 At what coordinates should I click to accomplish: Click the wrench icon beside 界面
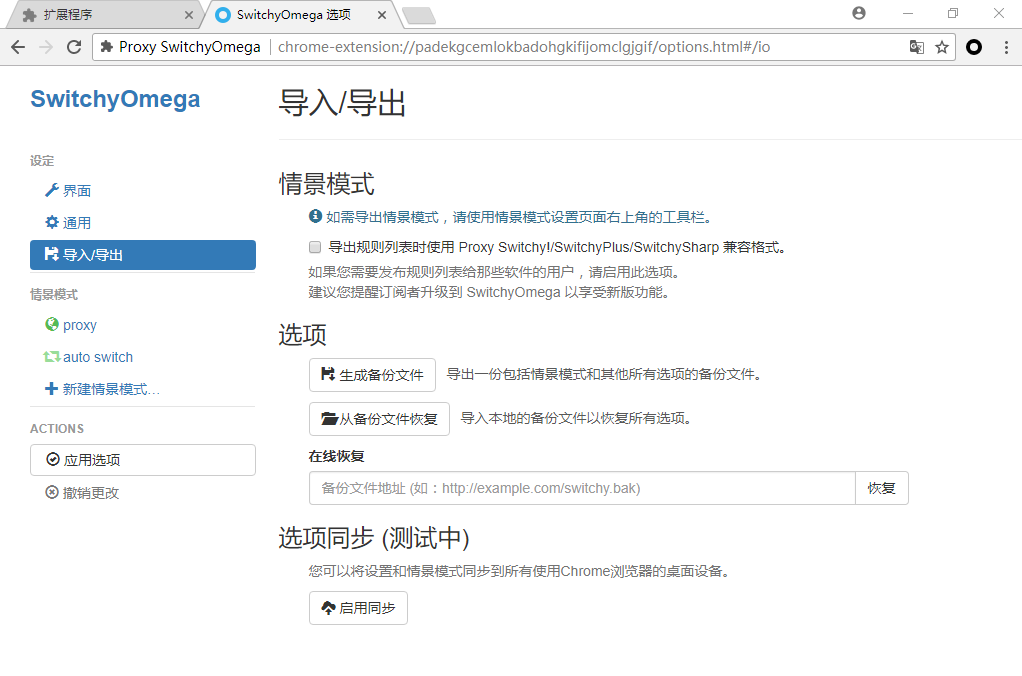point(51,190)
